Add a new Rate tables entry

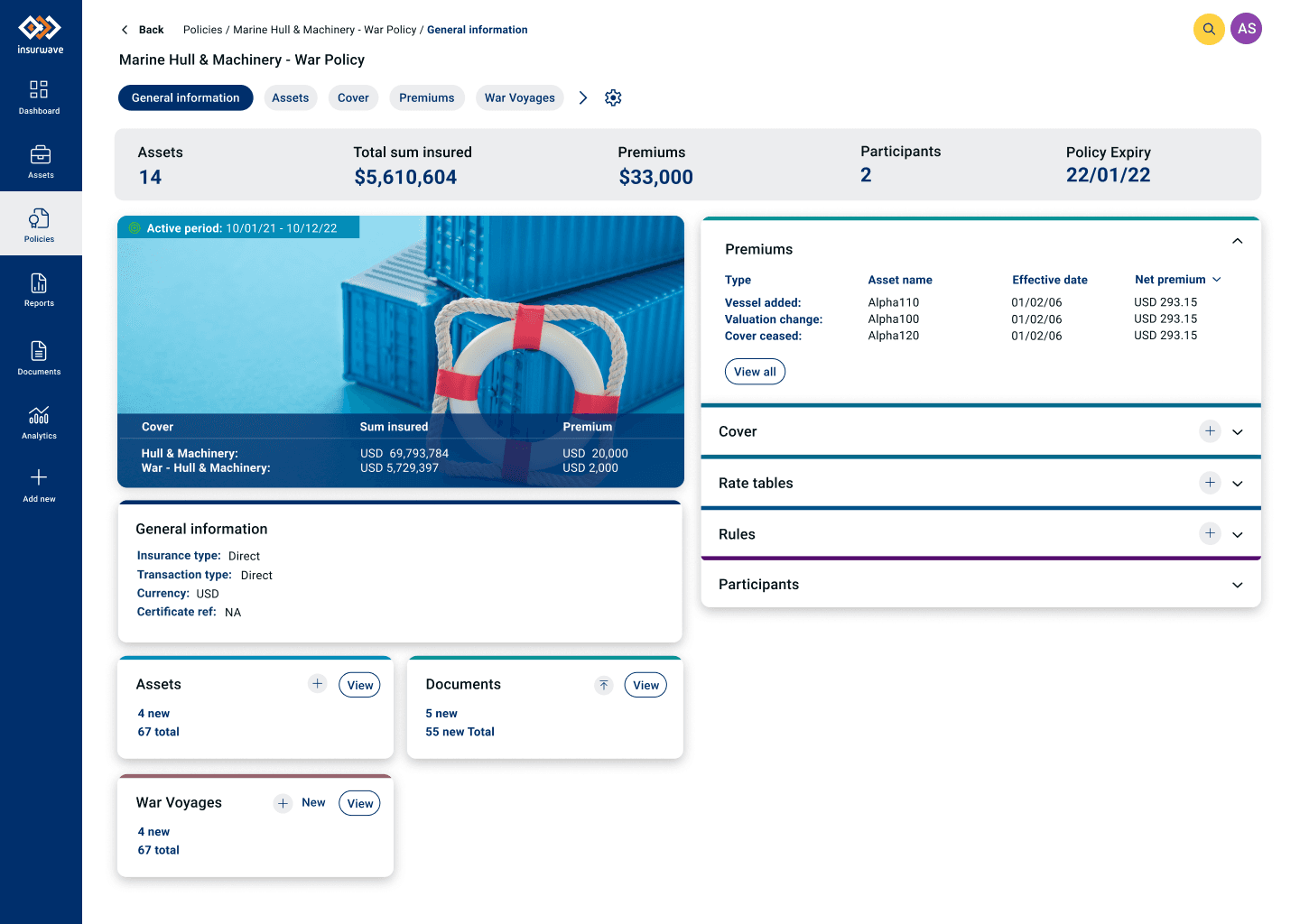(1211, 483)
